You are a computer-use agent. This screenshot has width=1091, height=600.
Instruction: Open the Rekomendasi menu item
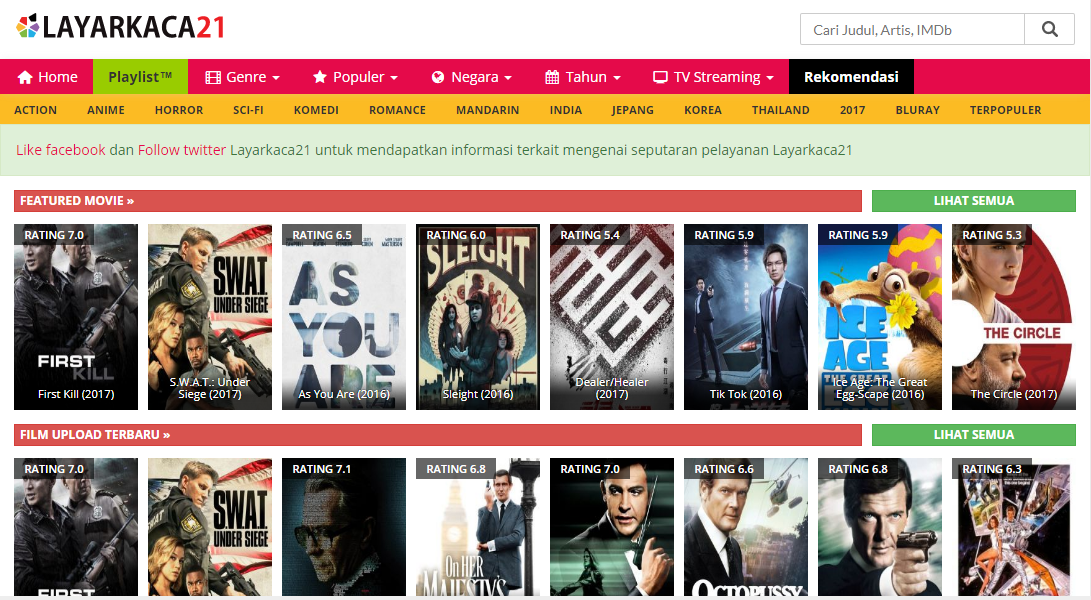click(x=851, y=77)
